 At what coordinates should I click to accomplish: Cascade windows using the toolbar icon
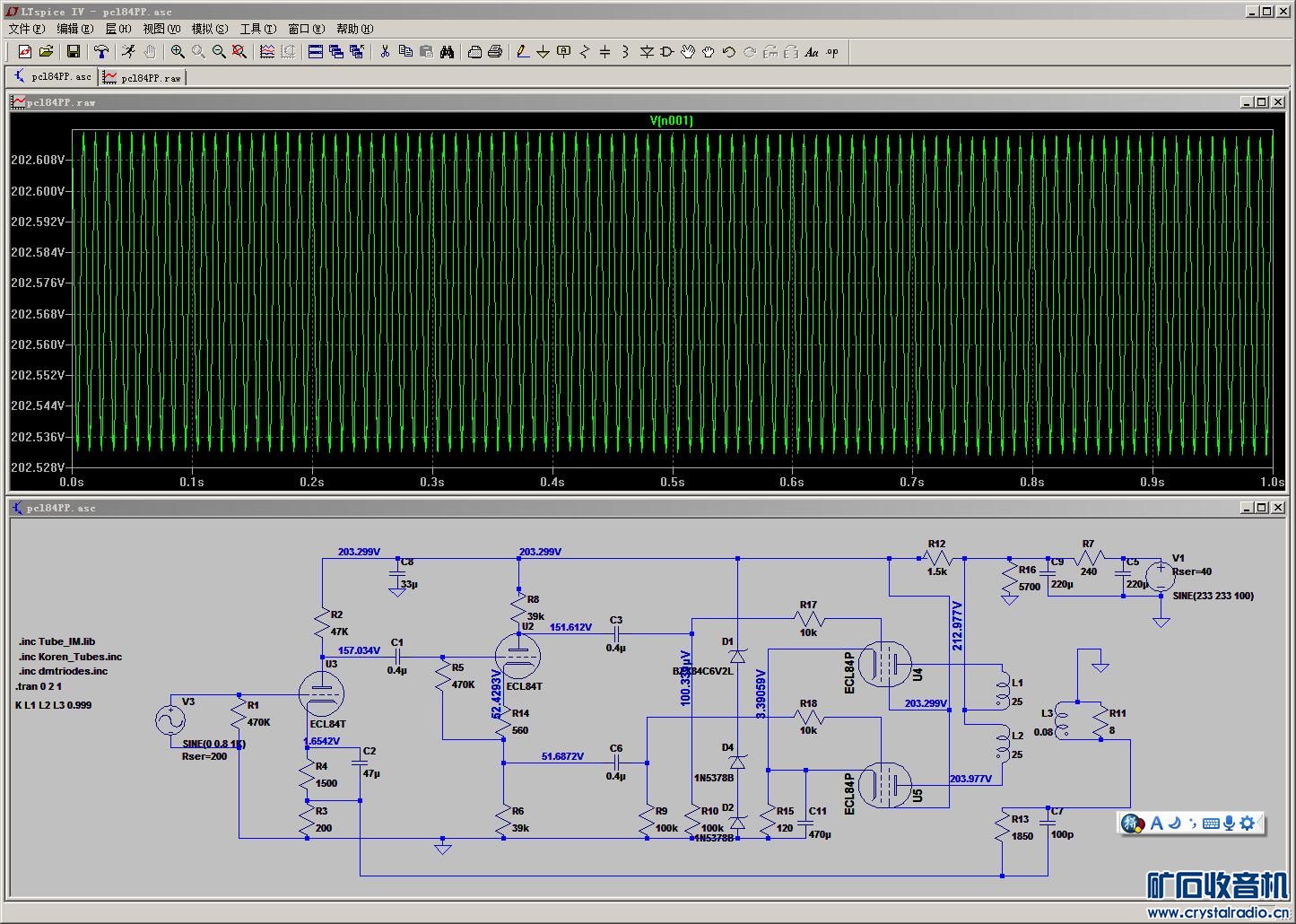point(336,52)
